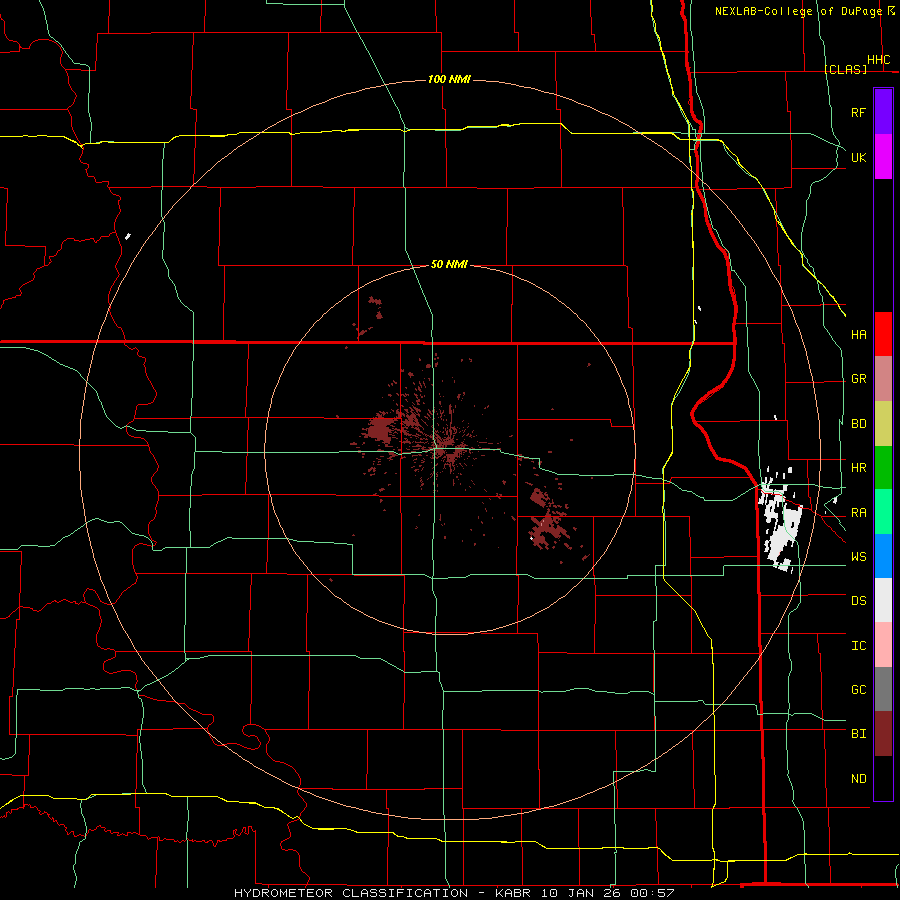Click the red HA legend swatch

click(x=883, y=334)
